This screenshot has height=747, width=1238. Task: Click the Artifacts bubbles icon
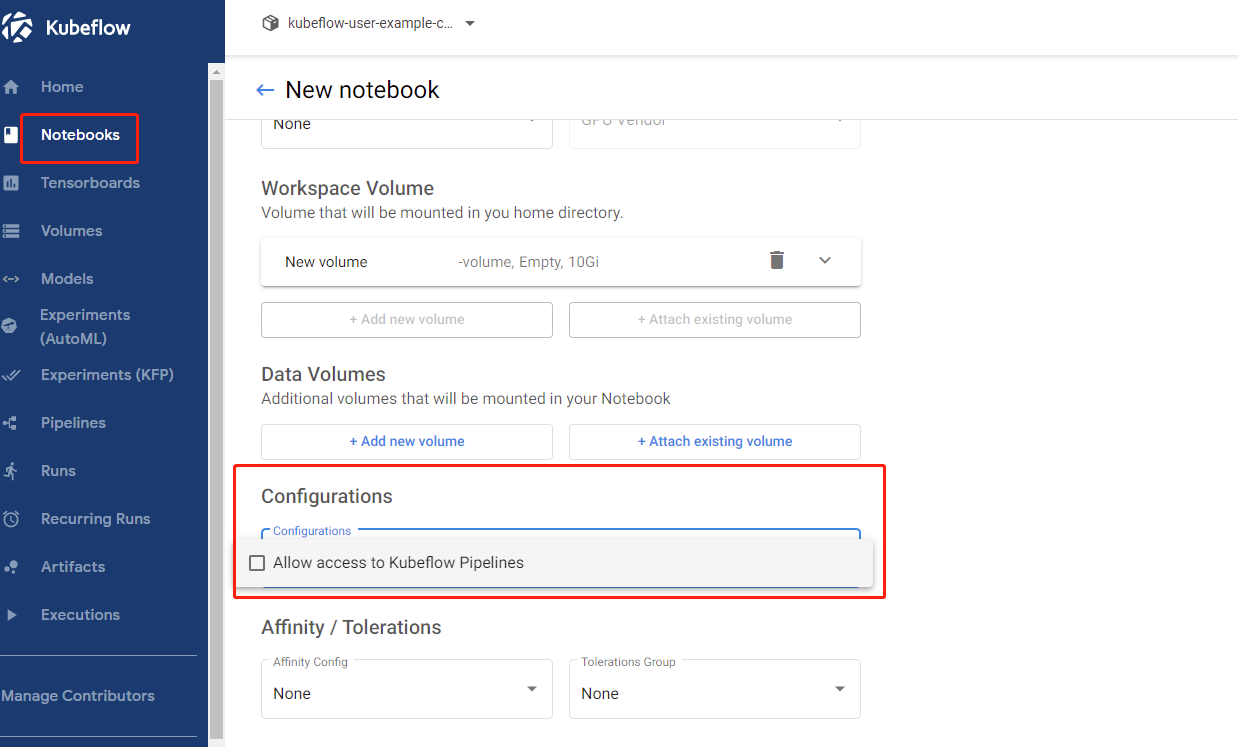11,567
